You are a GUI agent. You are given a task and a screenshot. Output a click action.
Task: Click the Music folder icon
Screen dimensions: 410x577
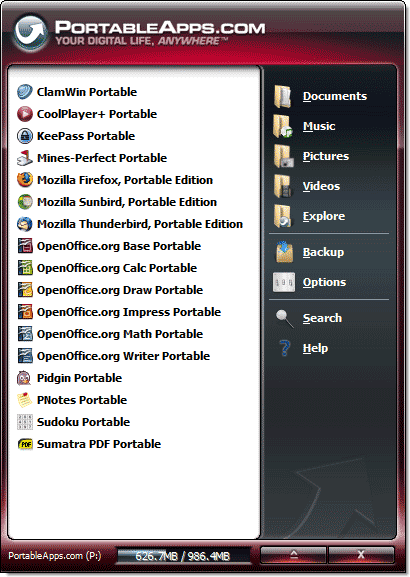pyautogui.click(x=283, y=126)
